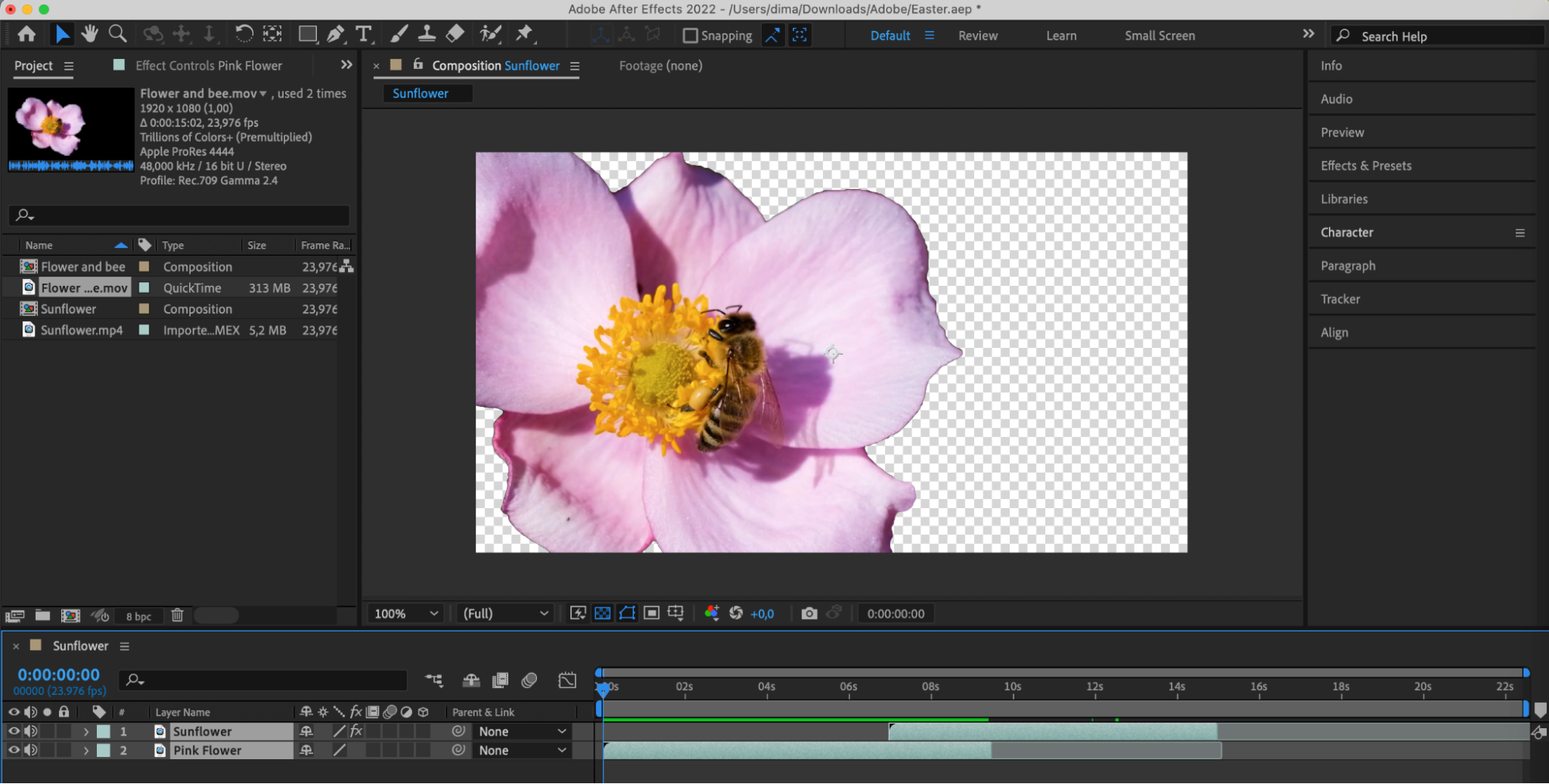Delete selected item with the trash icon

[x=177, y=615]
